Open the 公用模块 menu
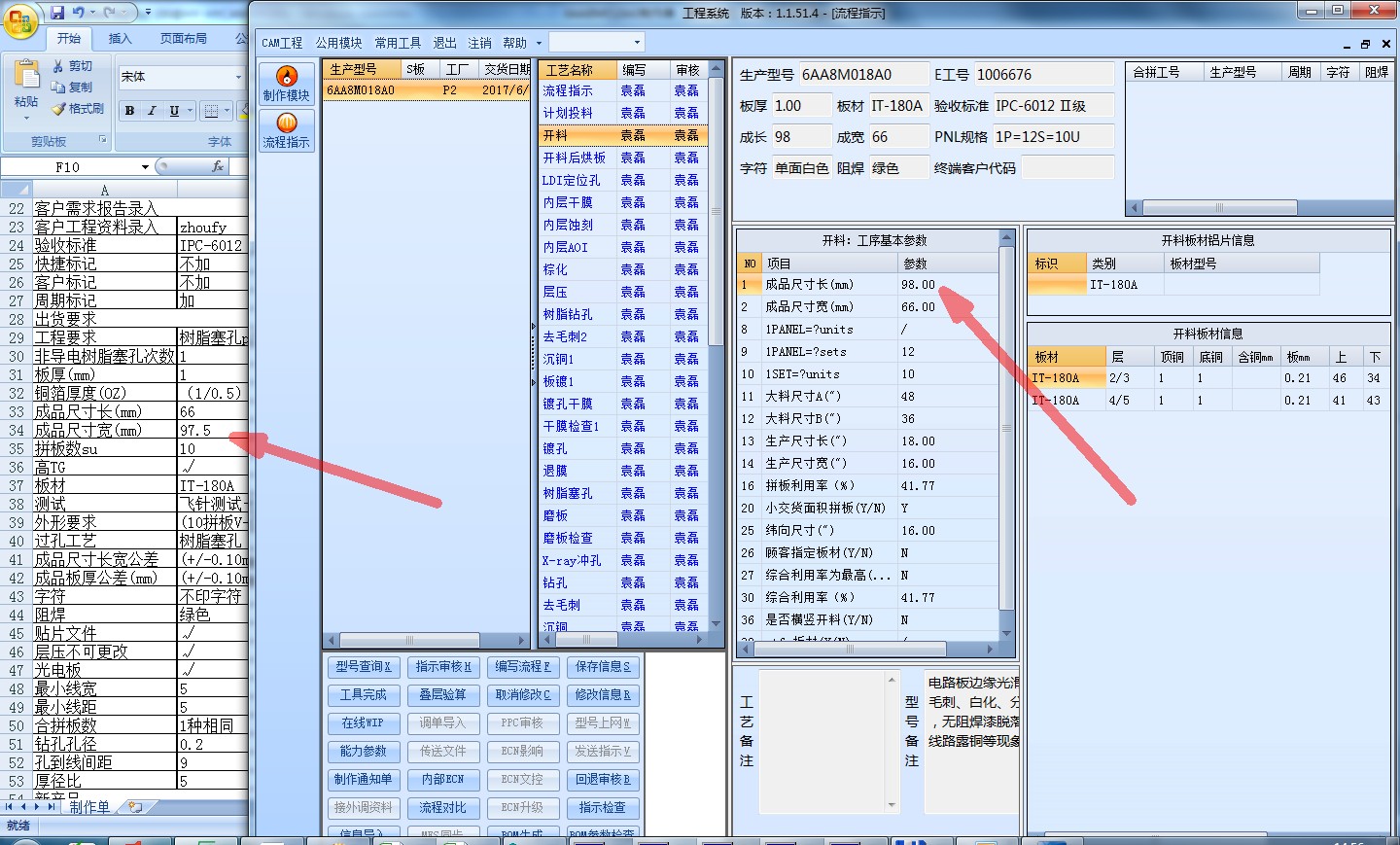This screenshot has width=1400, height=845. click(338, 43)
